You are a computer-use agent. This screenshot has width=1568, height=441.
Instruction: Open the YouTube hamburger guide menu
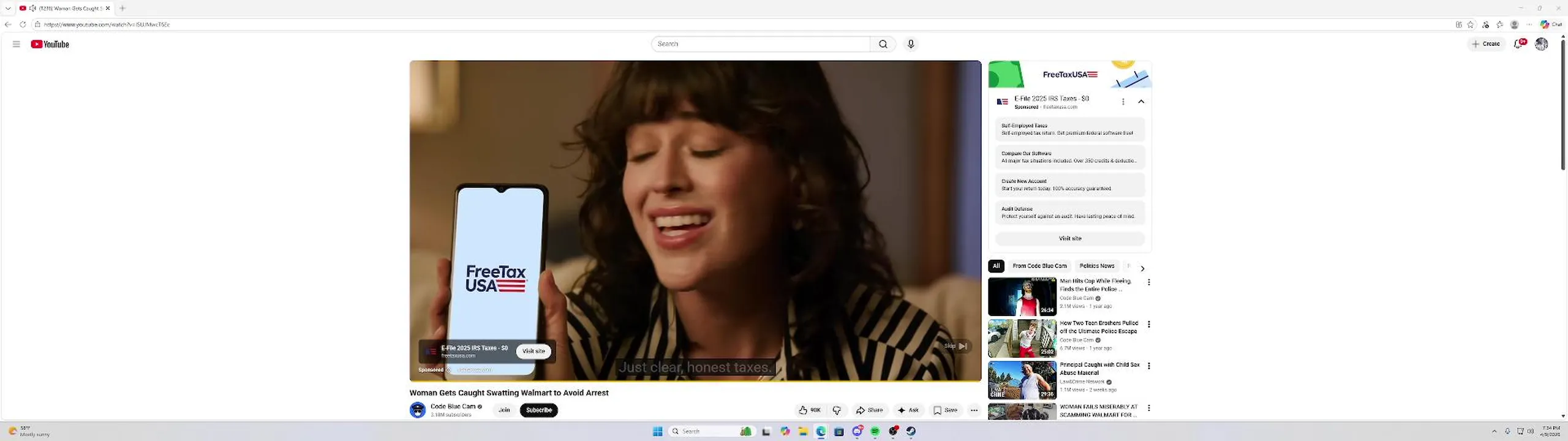point(17,44)
